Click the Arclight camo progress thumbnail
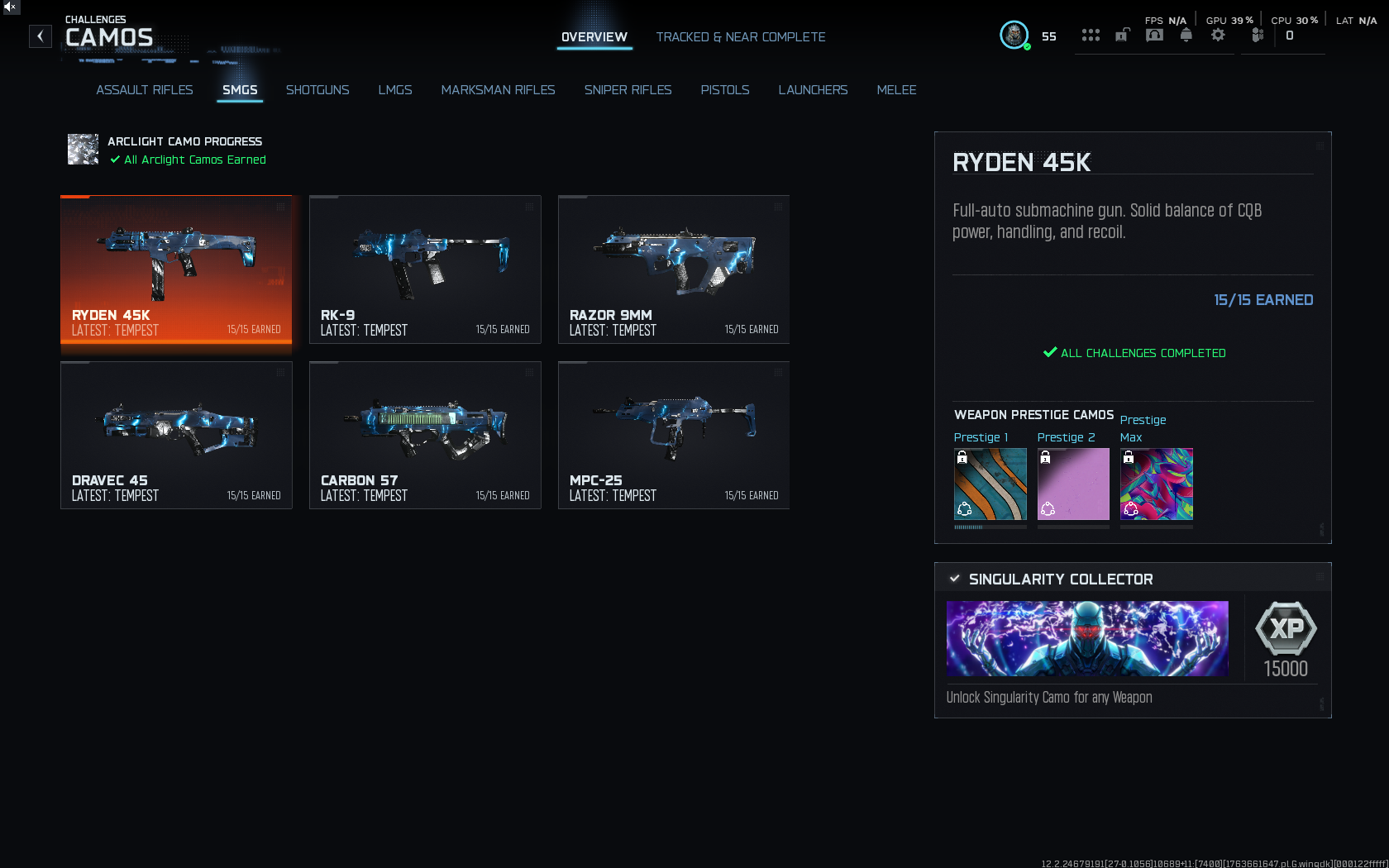Viewport: 1389px width, 868px height. tap(83, 149)
